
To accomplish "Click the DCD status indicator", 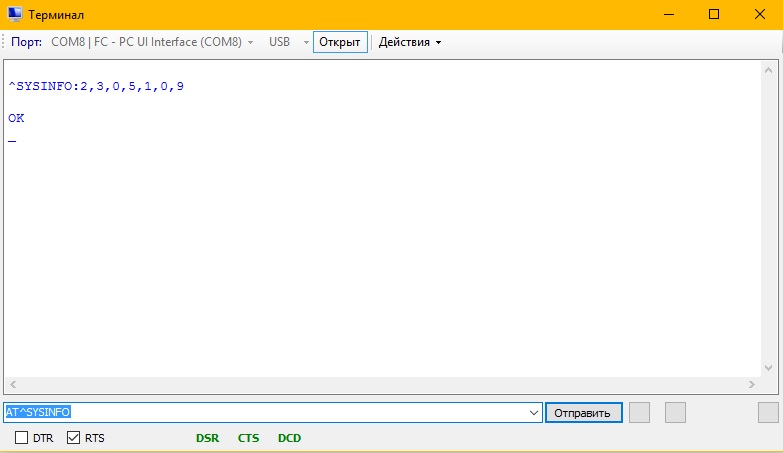I will pyautogui.click(x=290, y=438).
